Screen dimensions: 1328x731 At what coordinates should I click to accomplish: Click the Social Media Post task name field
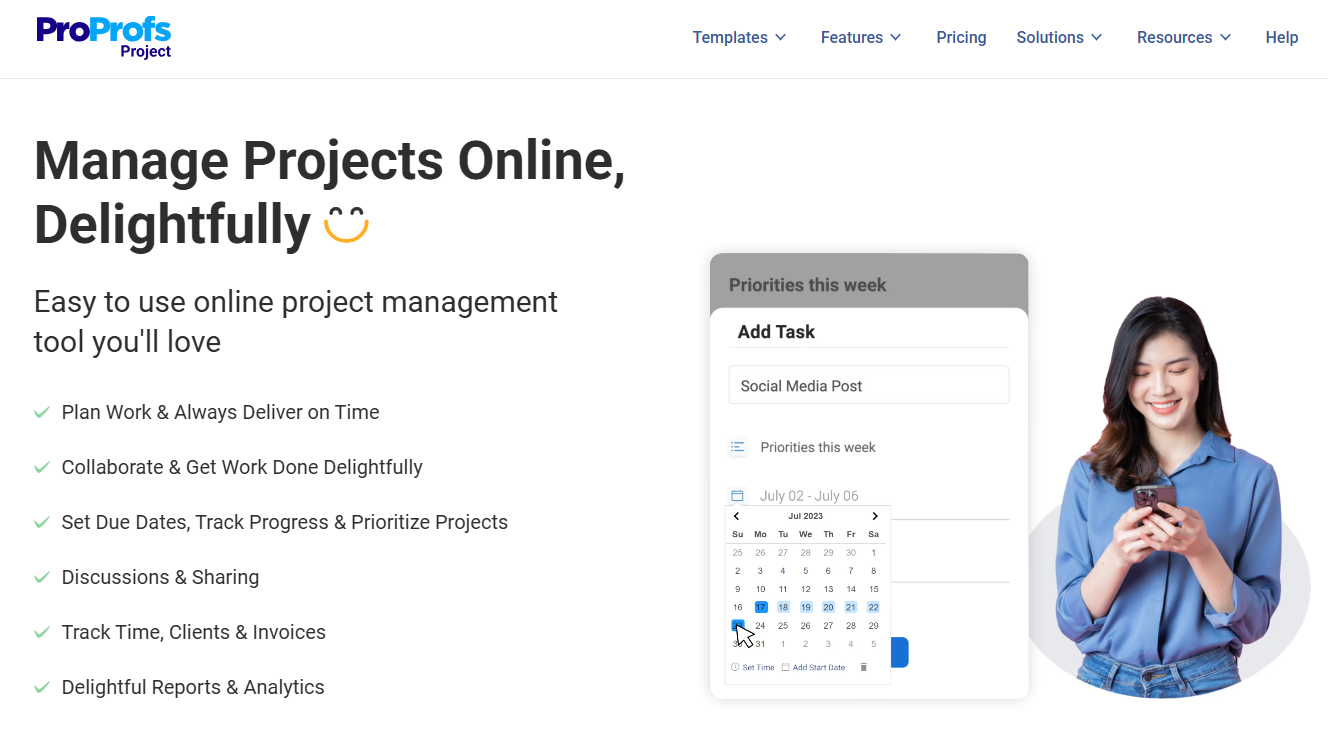(868, 386)
